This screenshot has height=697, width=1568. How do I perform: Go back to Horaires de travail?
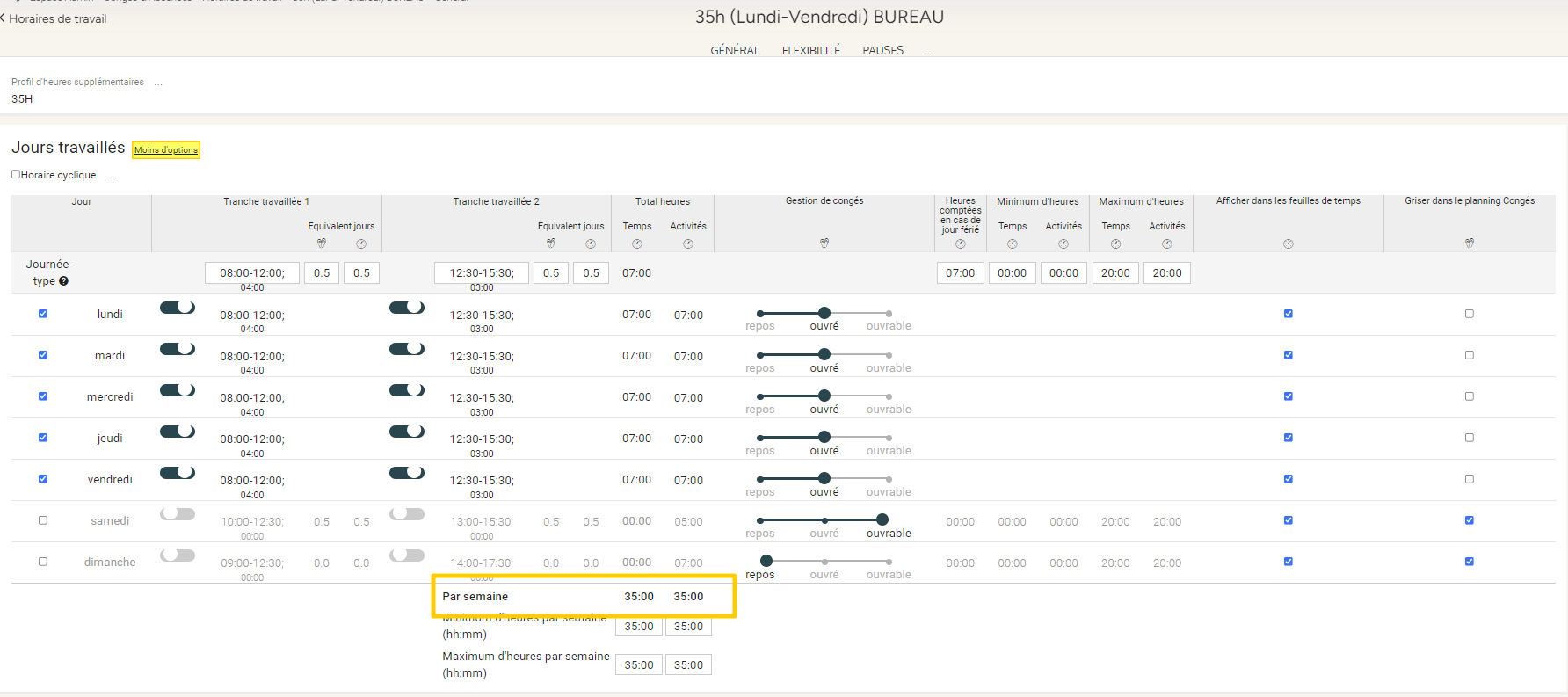[x=54, y=18]
